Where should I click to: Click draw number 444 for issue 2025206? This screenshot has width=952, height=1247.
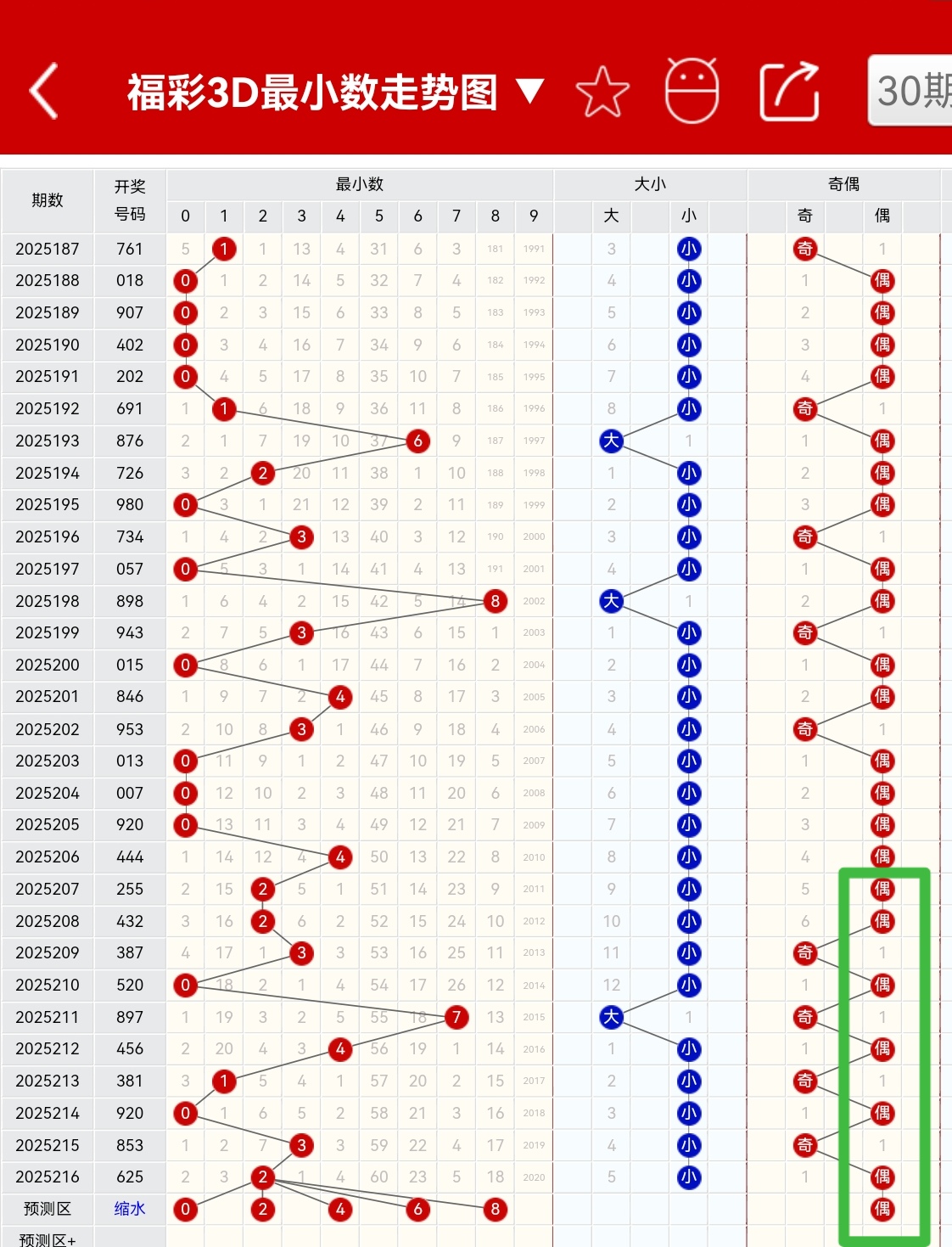tap(130, 857)
